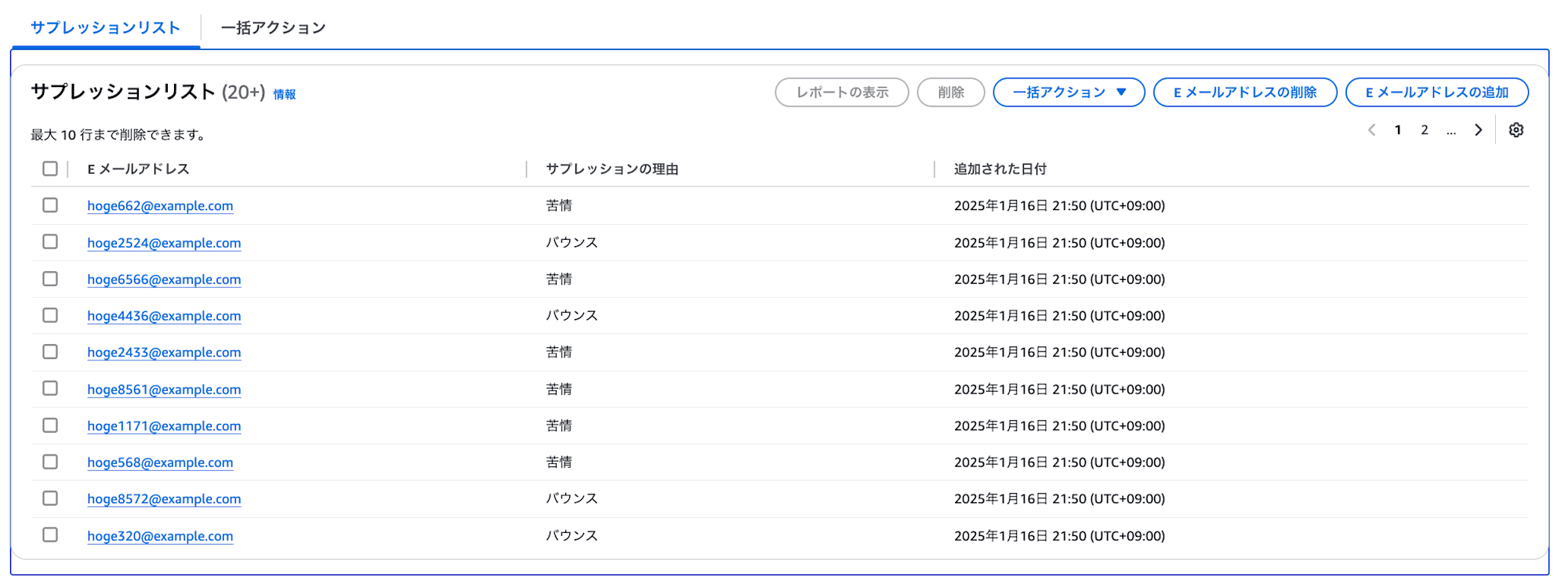Image resolution: width=1568 pixels, height=587 pixels.
Task: Open hoge8572@example.com link
Action: [164, 499]
